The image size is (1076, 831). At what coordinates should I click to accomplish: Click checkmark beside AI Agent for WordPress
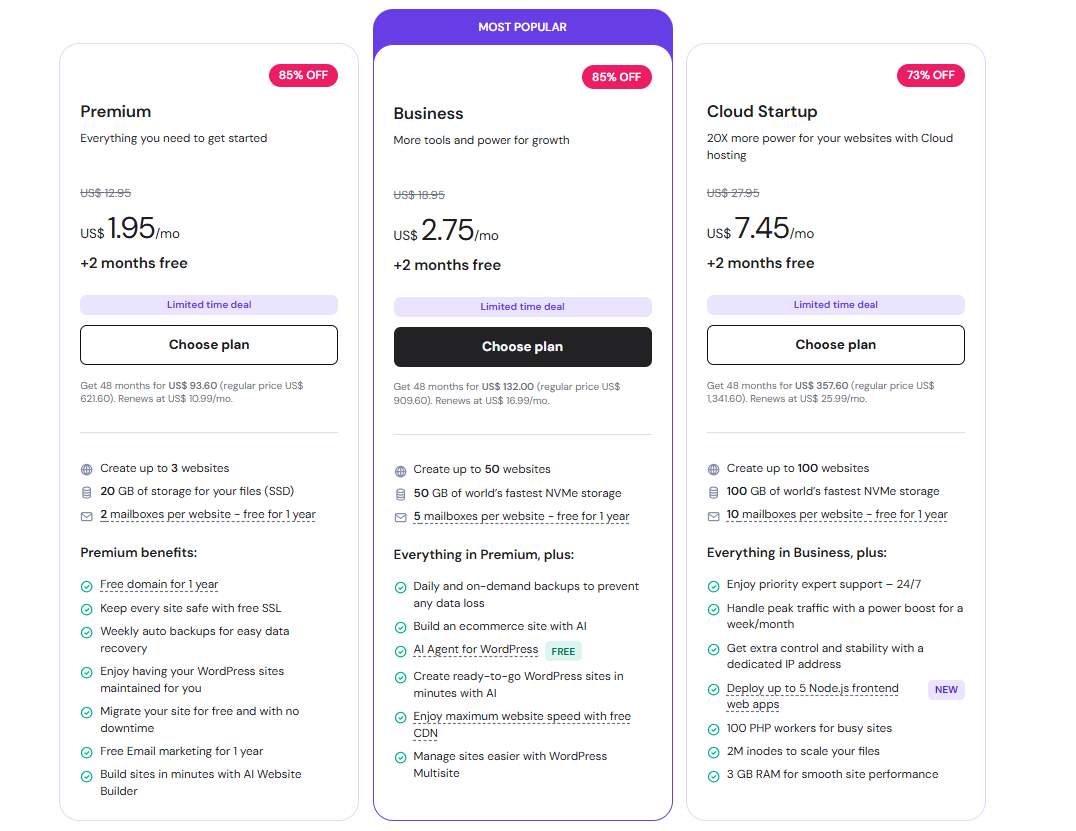click(x=400, y=651)
